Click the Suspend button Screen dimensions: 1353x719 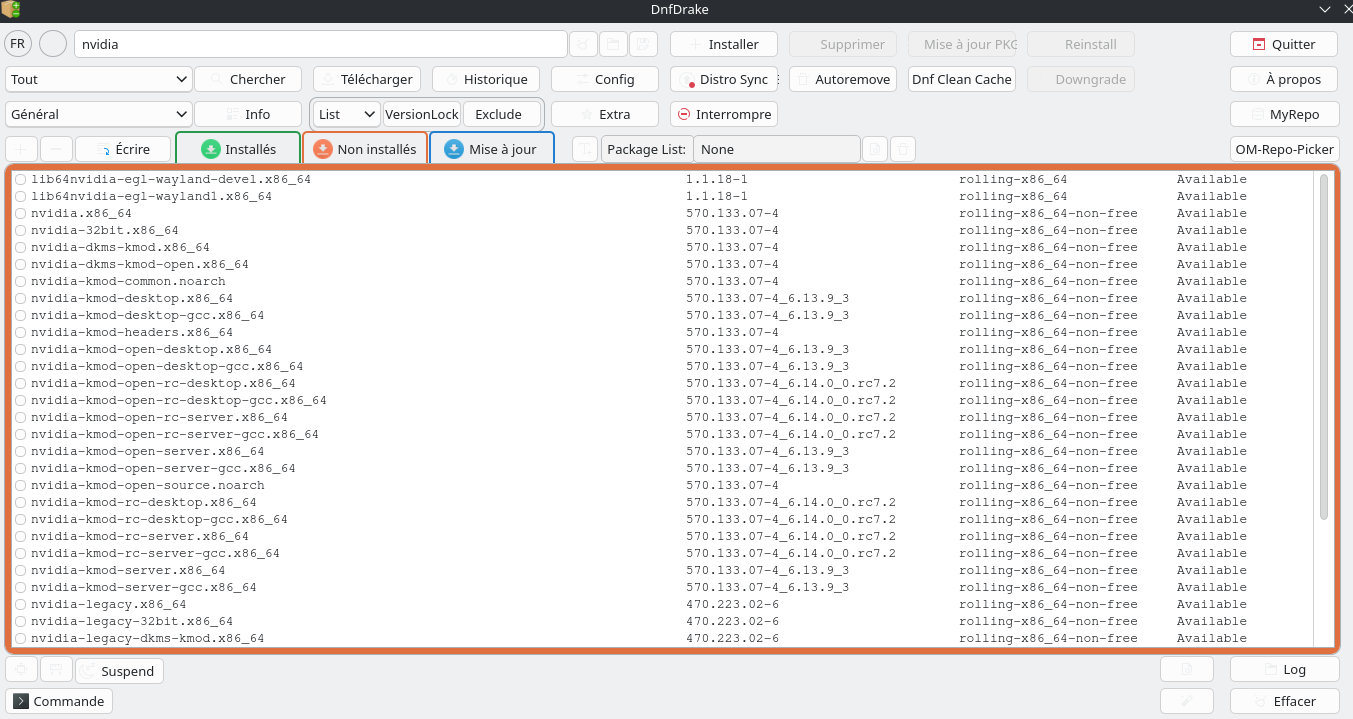pos(119,671)
